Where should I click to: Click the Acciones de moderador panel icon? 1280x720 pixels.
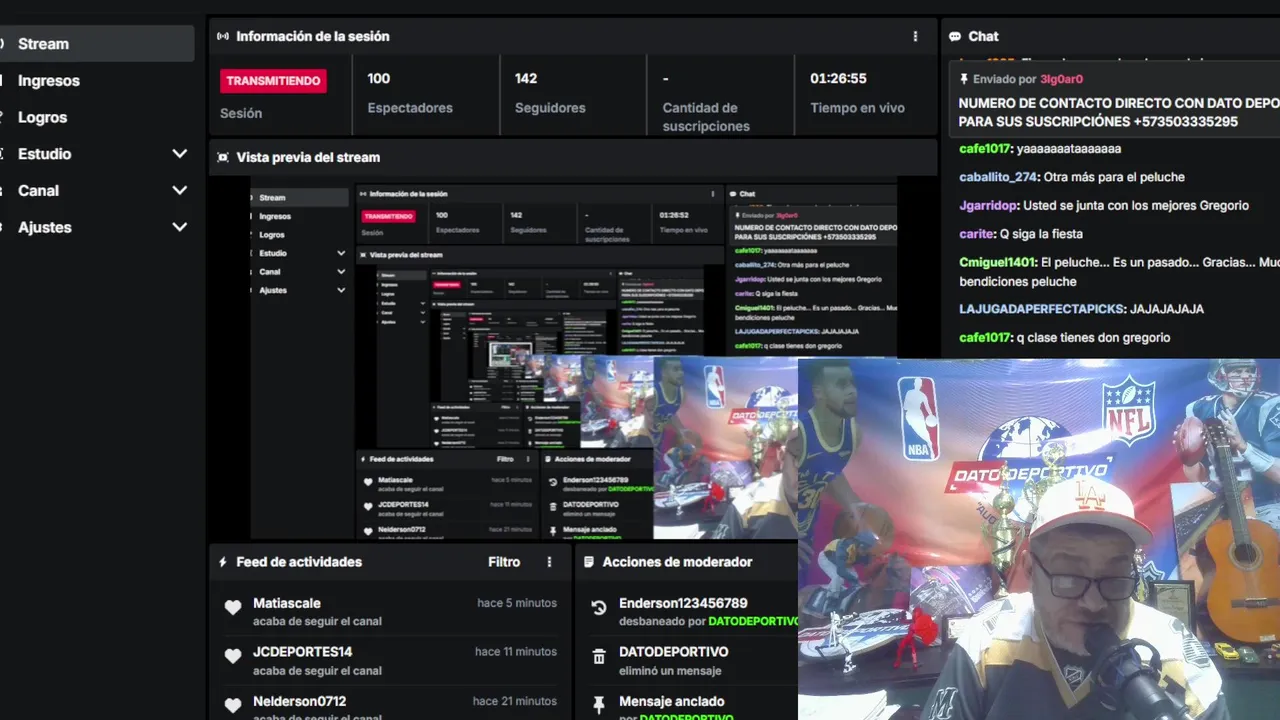point(589,562)
